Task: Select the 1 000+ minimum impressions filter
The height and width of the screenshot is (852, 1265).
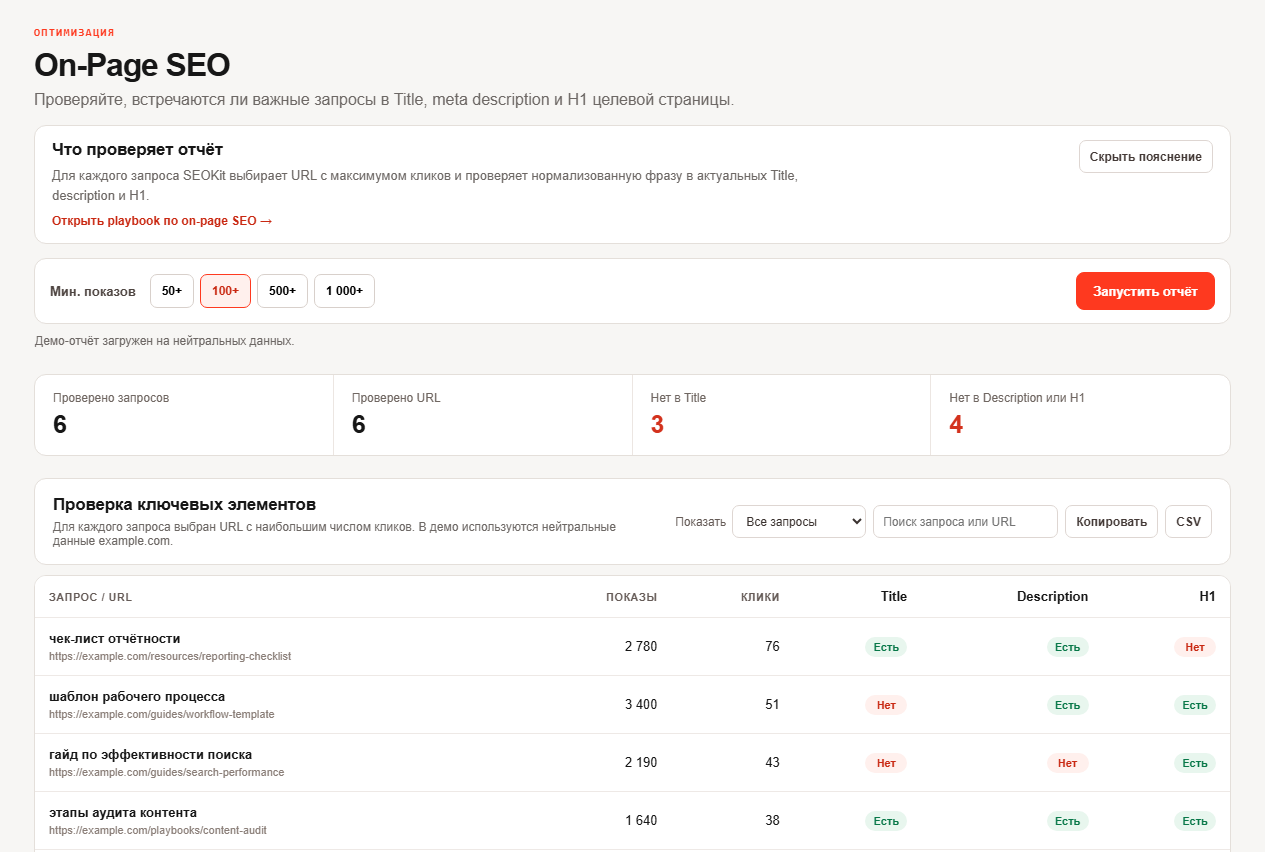Action: (x=344, y=291)
